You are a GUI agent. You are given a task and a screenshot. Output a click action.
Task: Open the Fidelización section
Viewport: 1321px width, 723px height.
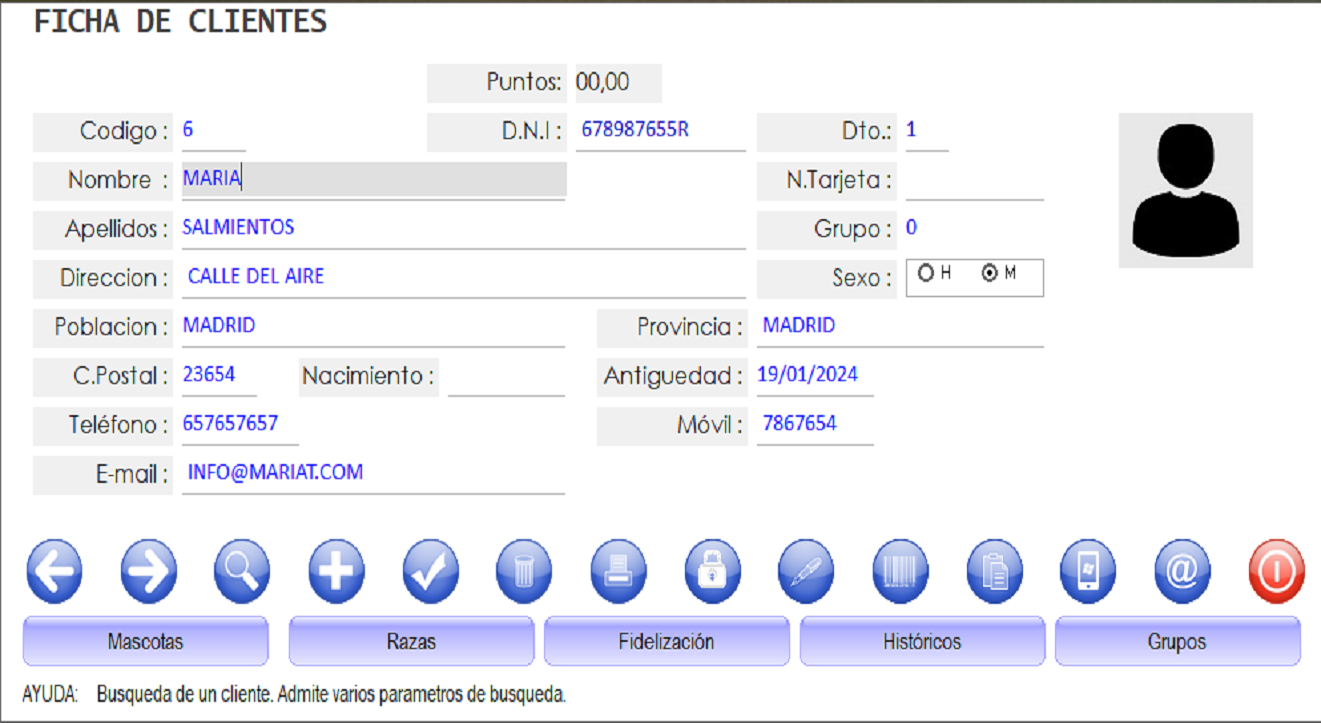tap(666, 641)
